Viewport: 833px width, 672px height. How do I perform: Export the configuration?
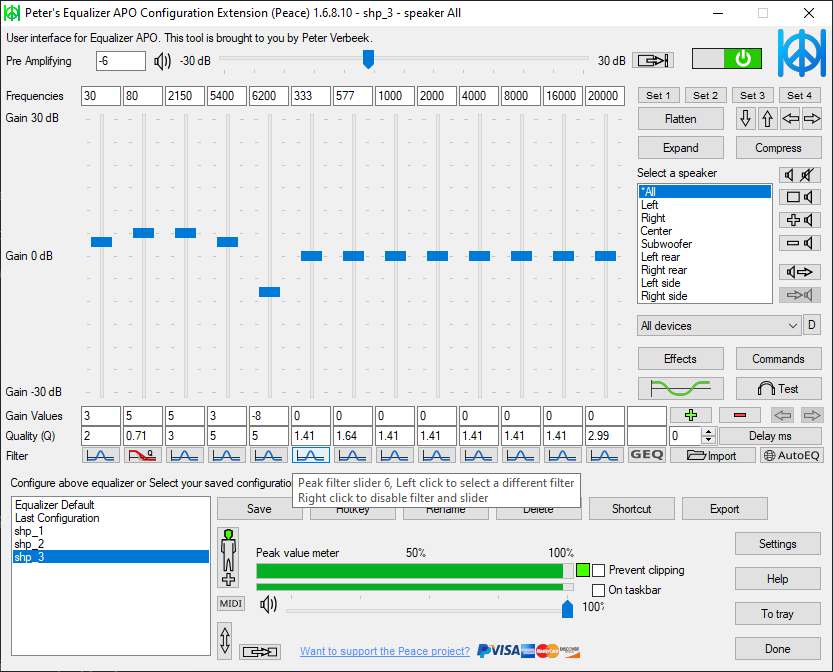tap(725, 509)
